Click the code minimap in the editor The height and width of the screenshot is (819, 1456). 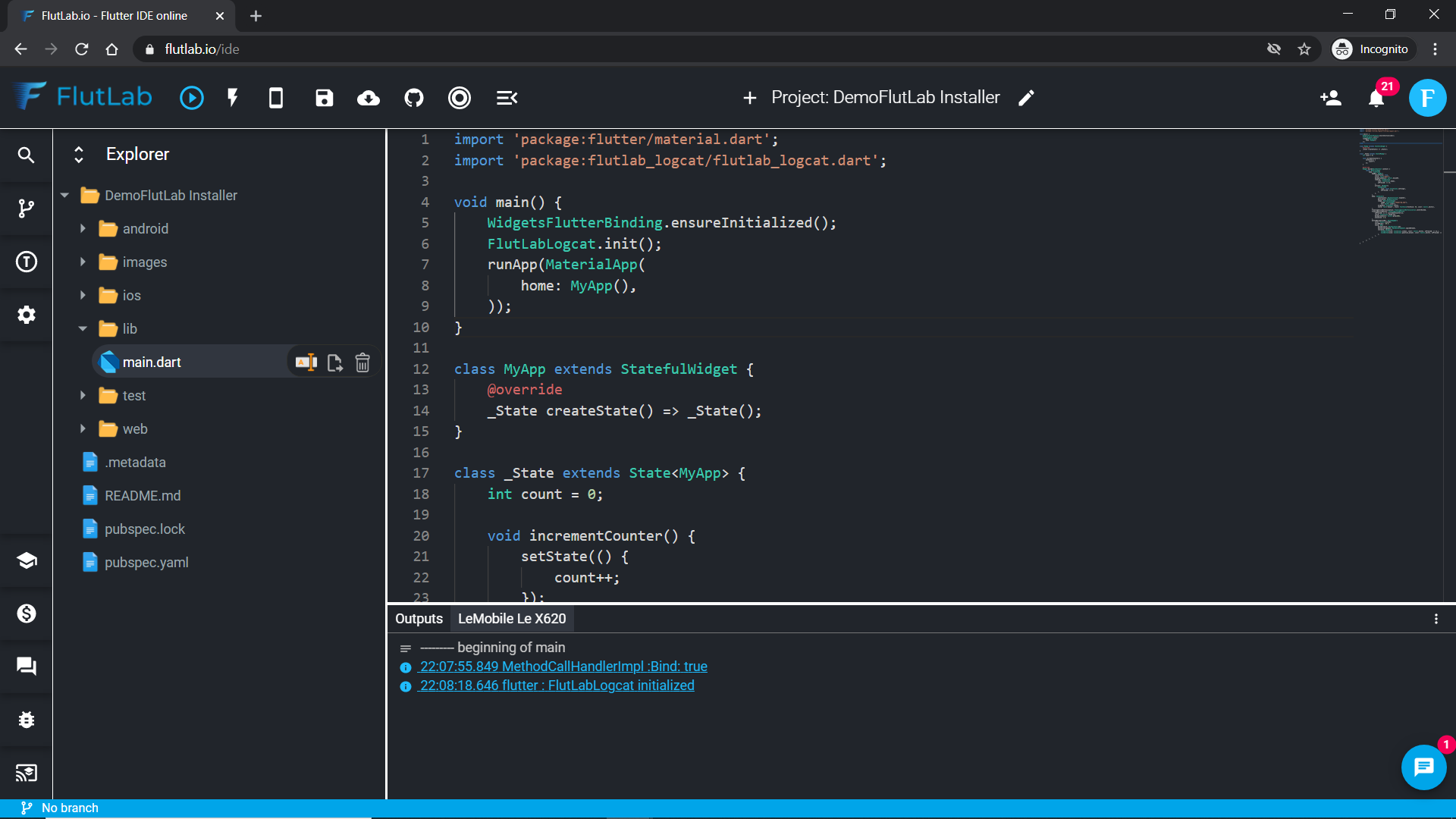click(1400, 186)
